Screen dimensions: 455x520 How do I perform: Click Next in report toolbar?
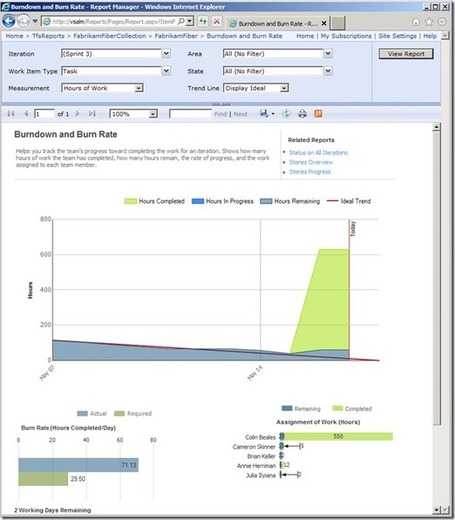coord(240,114)
